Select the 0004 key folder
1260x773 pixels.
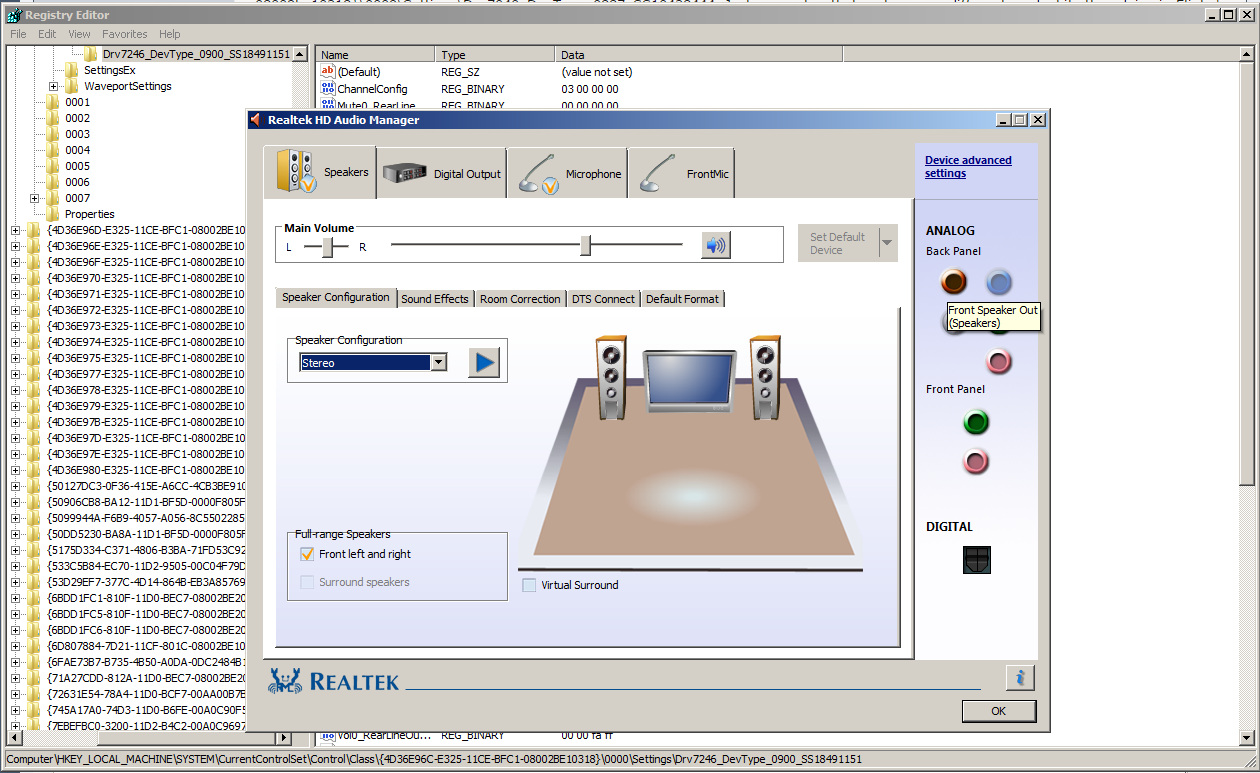pyautogui.click(x=77, y=150)
